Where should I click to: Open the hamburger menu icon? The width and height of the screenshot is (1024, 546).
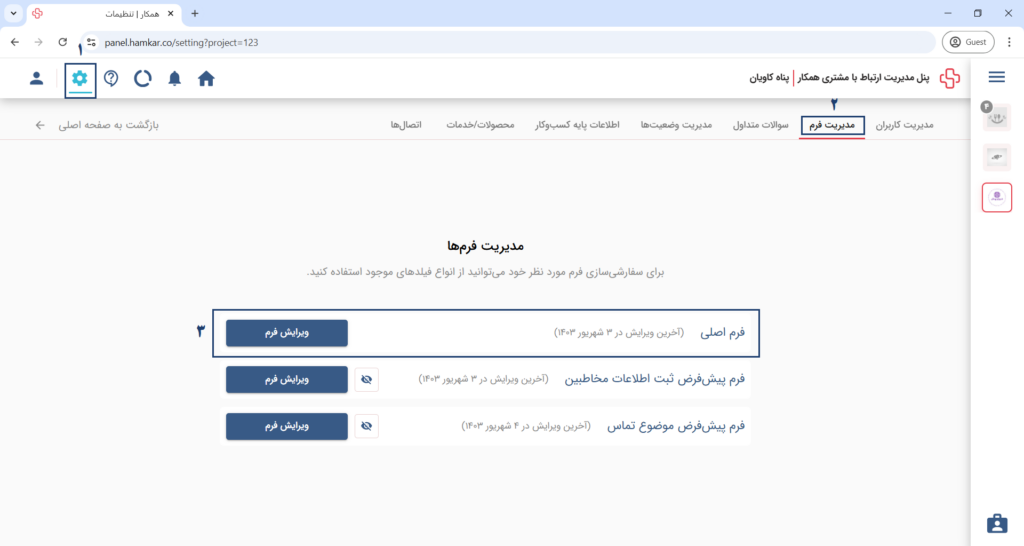coord(997,77)
